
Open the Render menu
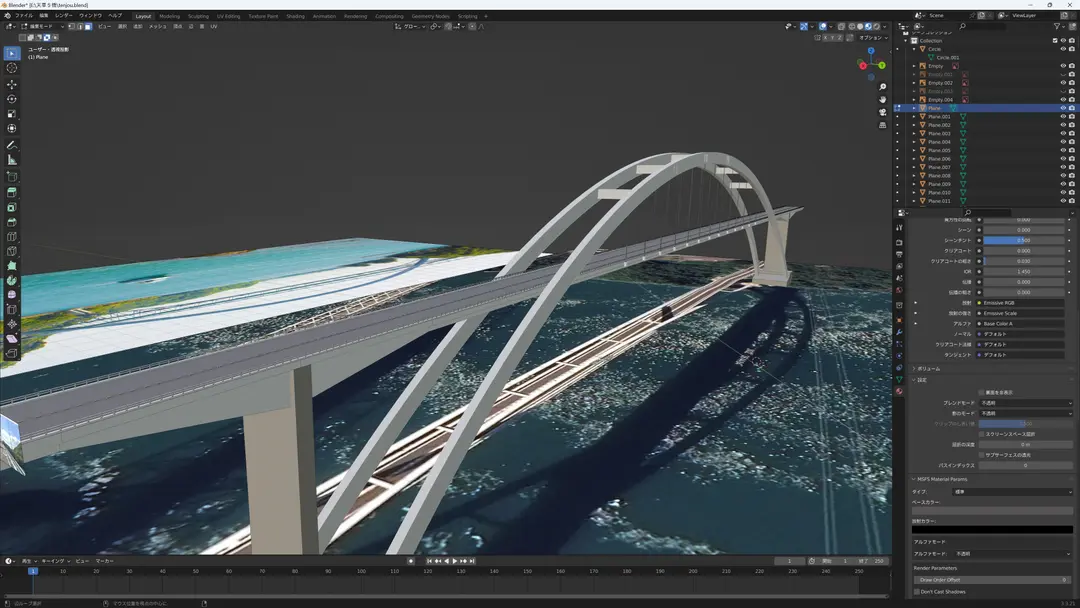(x=63, y=15)
